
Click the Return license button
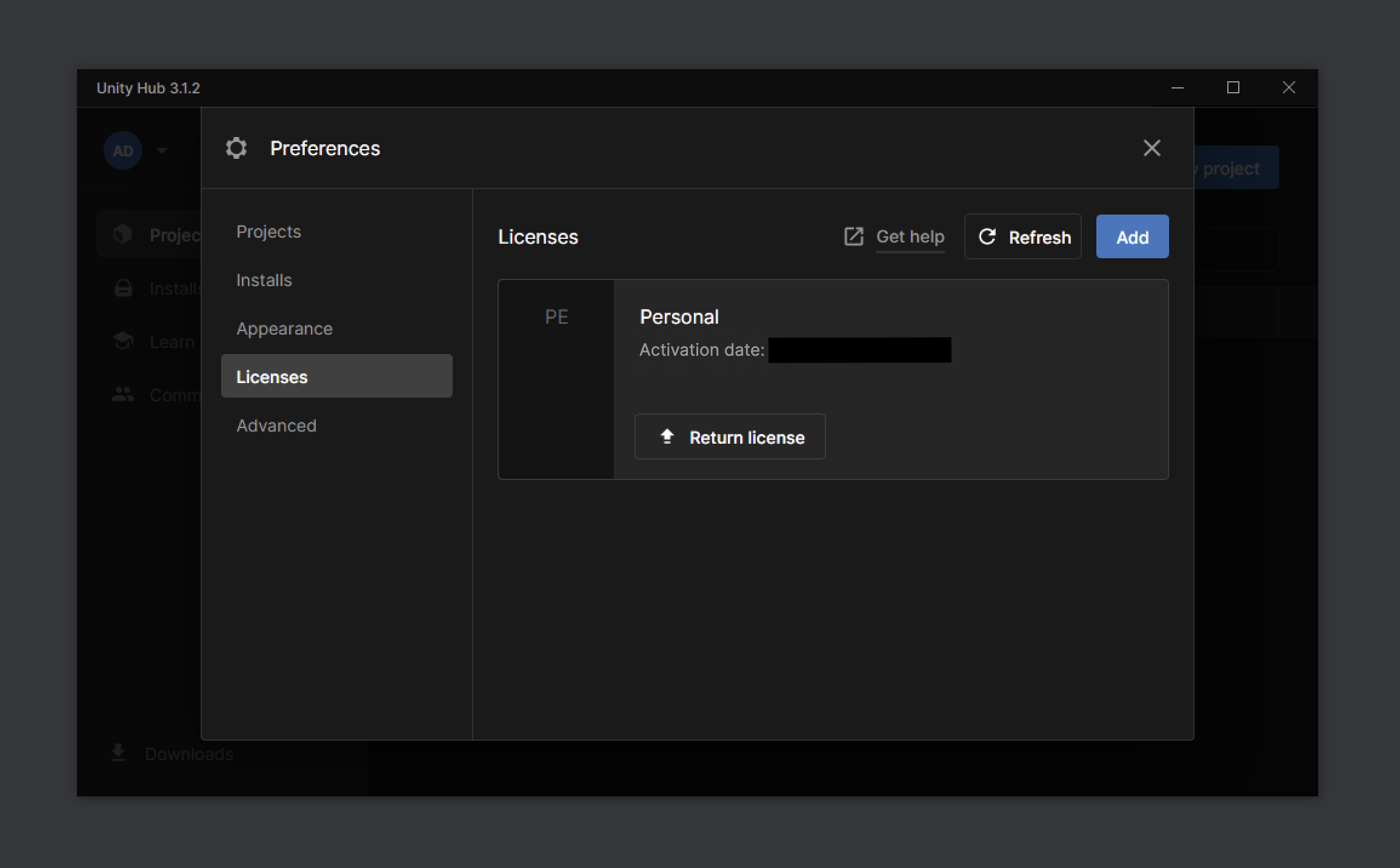point(730,437)
